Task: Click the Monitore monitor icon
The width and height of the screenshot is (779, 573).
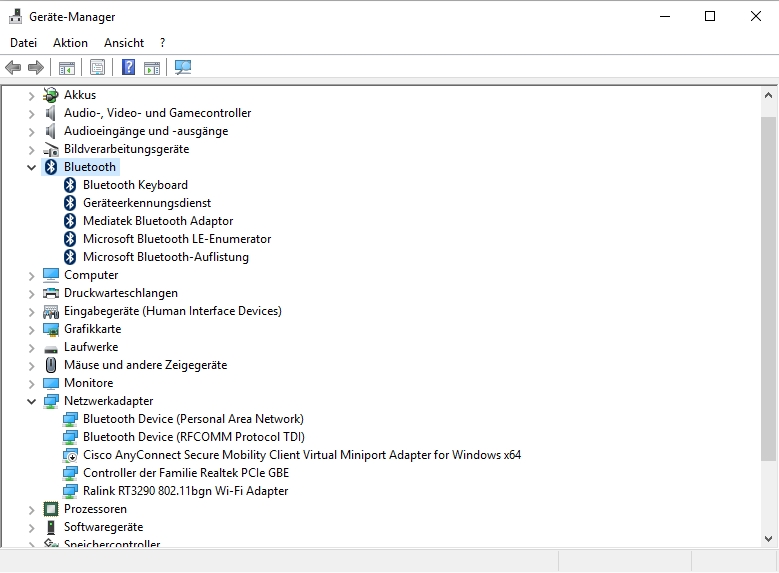Action: click(x=51, y=383)
